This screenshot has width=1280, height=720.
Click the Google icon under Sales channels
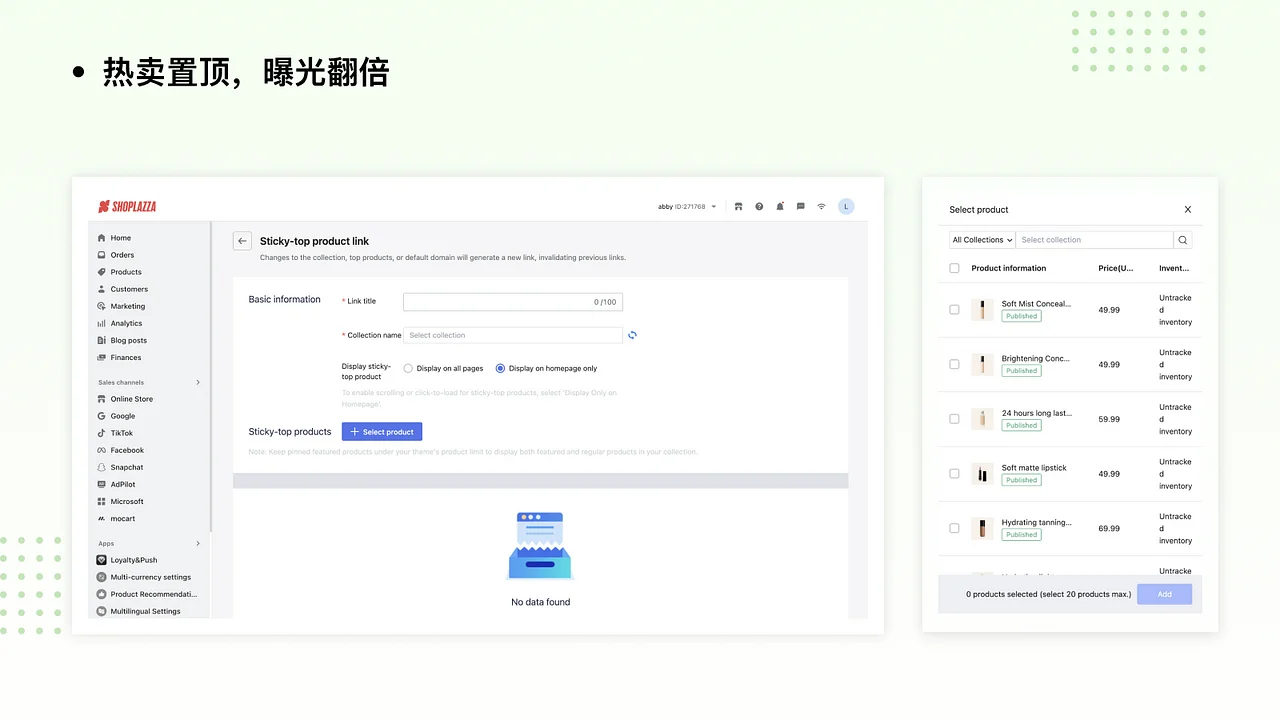pos(102,416)
